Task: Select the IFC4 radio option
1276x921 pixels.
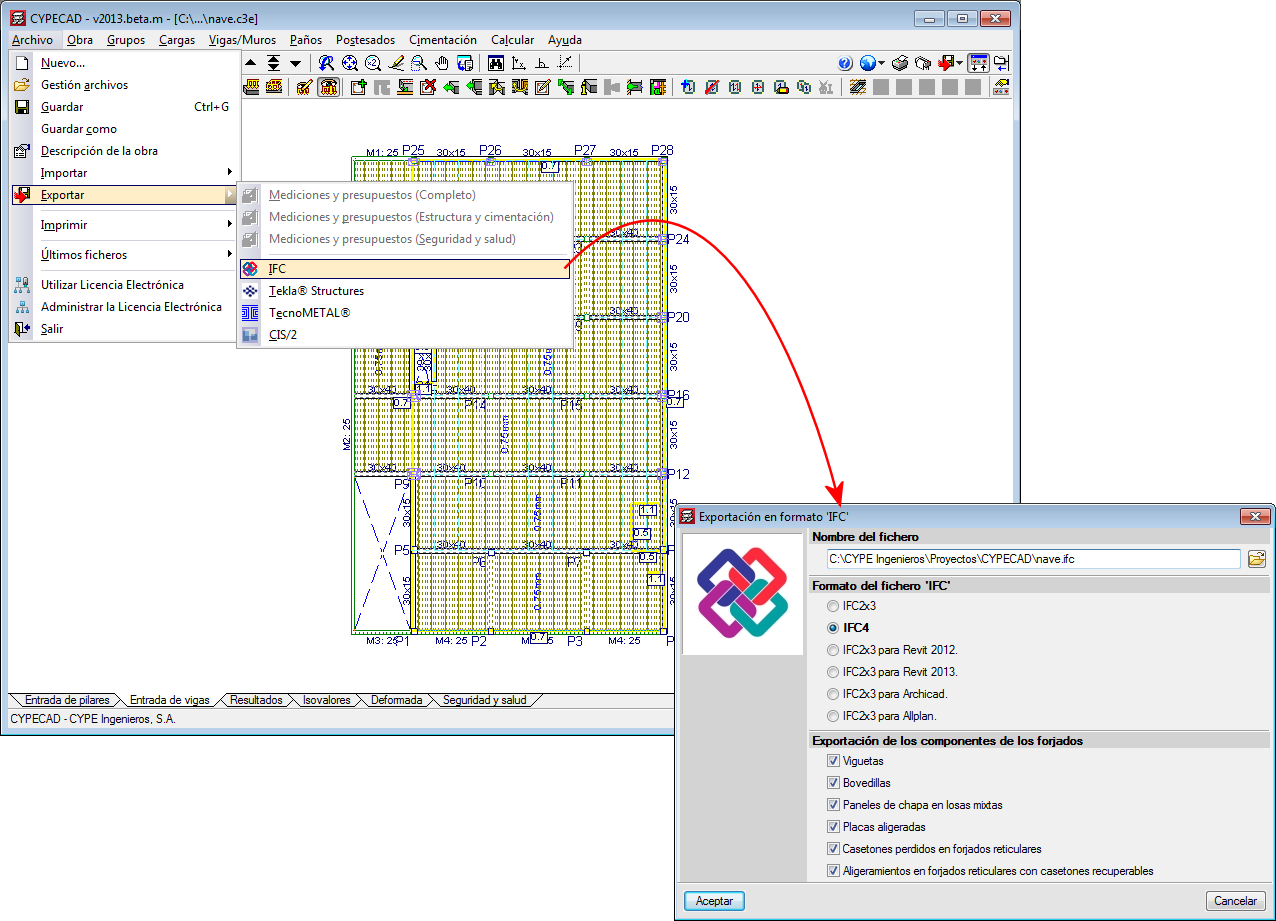Action: point(833,628)
